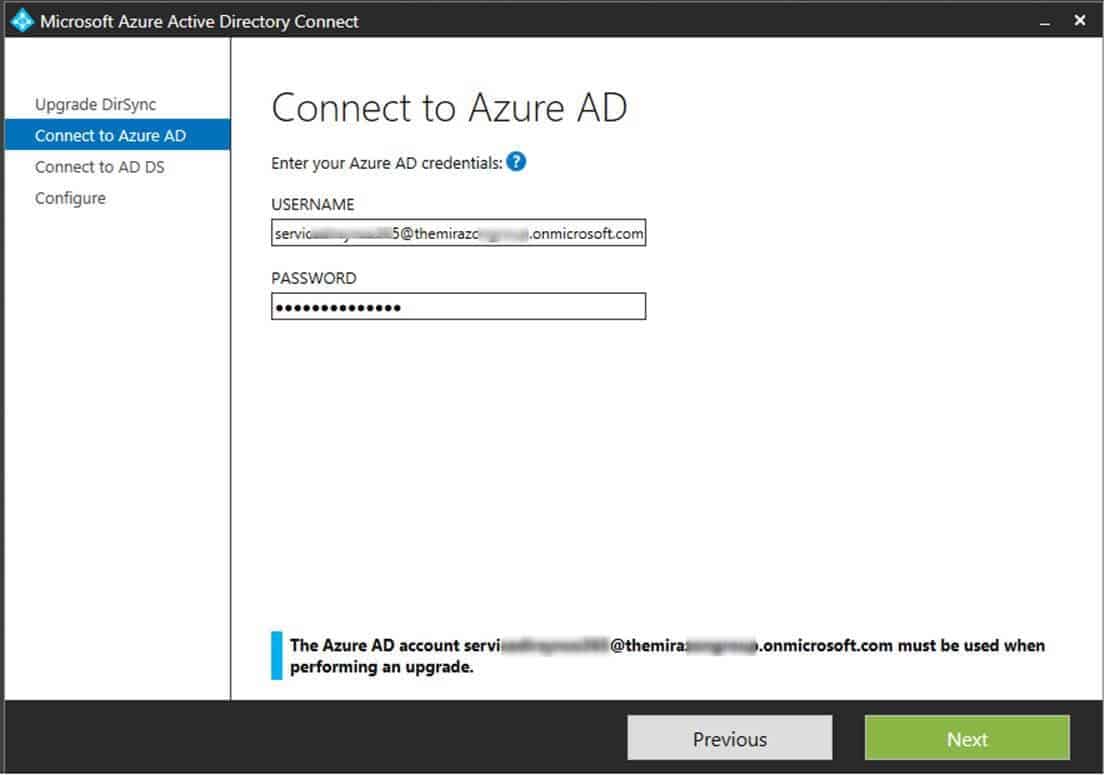Click the Previous button
Viewport: 1105px width, 775px height.
(729, 738)
